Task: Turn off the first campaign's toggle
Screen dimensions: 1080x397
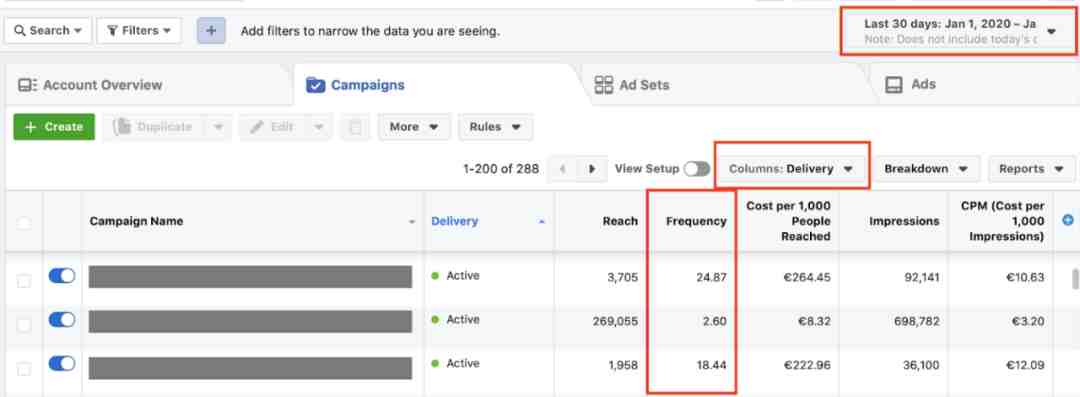Action: (62, 276)
